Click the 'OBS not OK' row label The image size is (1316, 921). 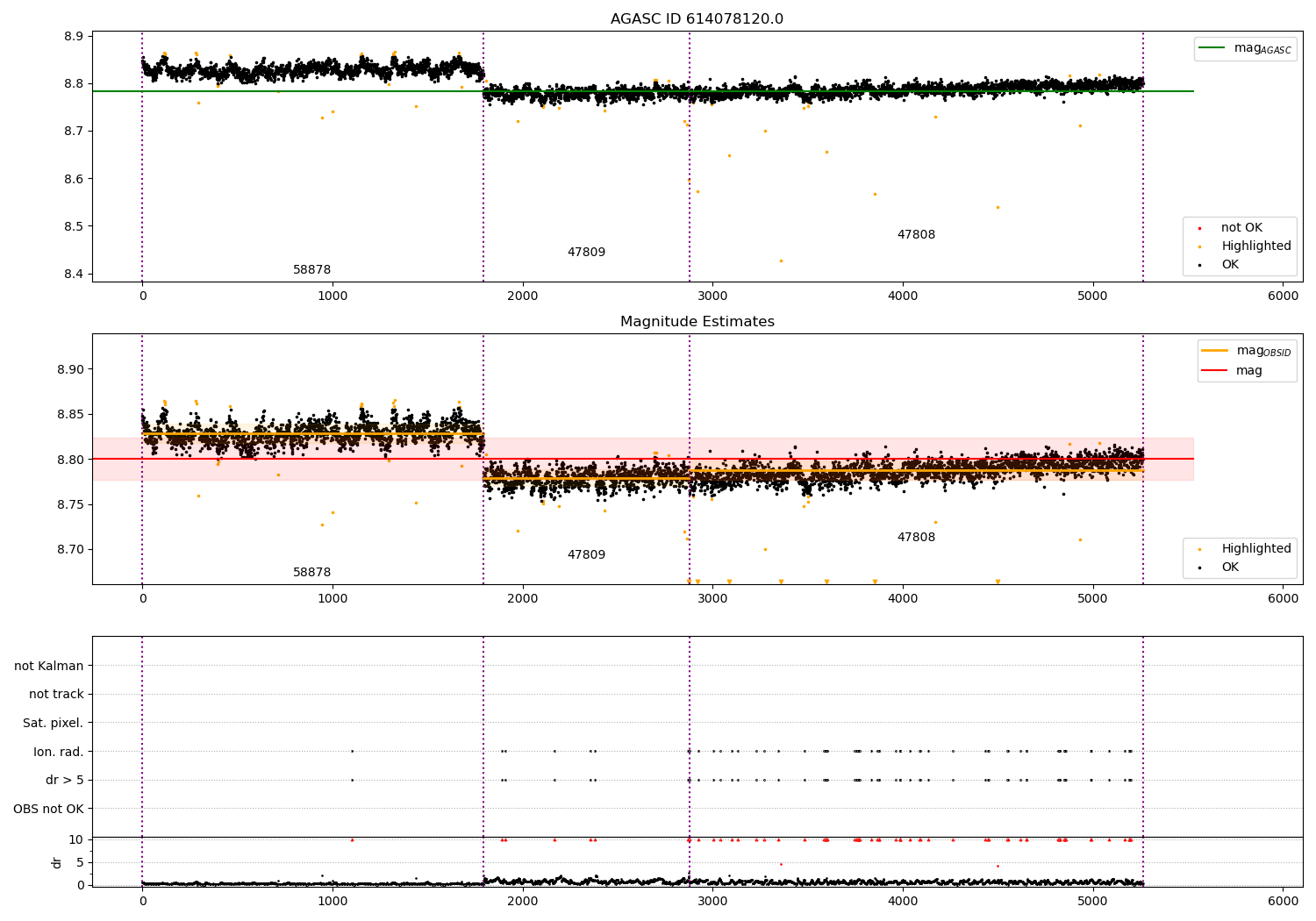(x=49, y=809)
